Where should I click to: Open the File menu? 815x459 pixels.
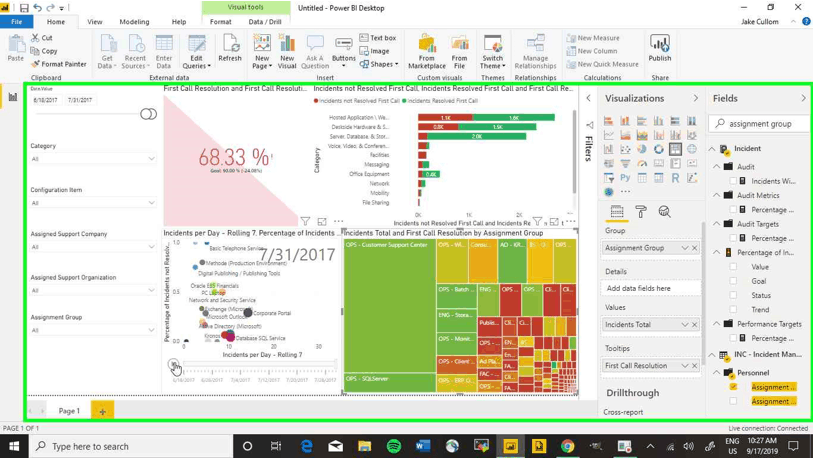pos(17,22)
